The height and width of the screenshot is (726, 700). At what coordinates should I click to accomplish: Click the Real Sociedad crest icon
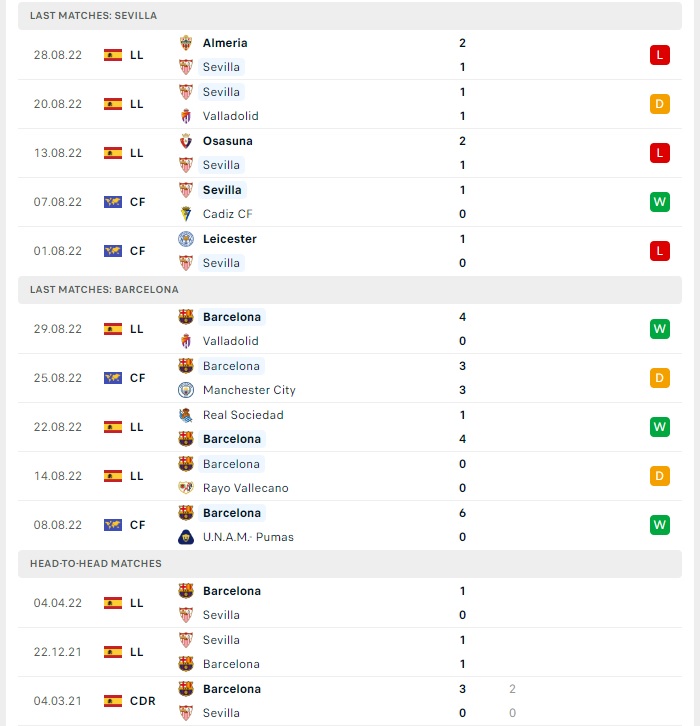pos(186,415)
